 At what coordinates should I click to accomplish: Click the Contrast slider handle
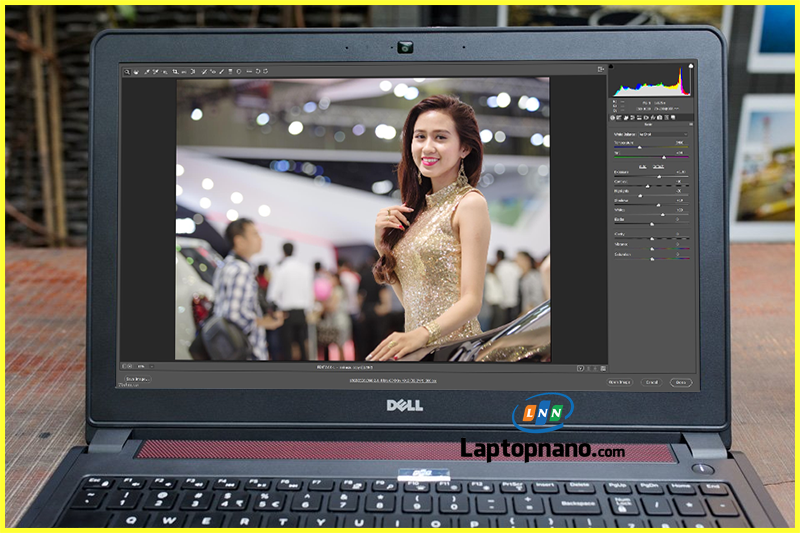647,186
